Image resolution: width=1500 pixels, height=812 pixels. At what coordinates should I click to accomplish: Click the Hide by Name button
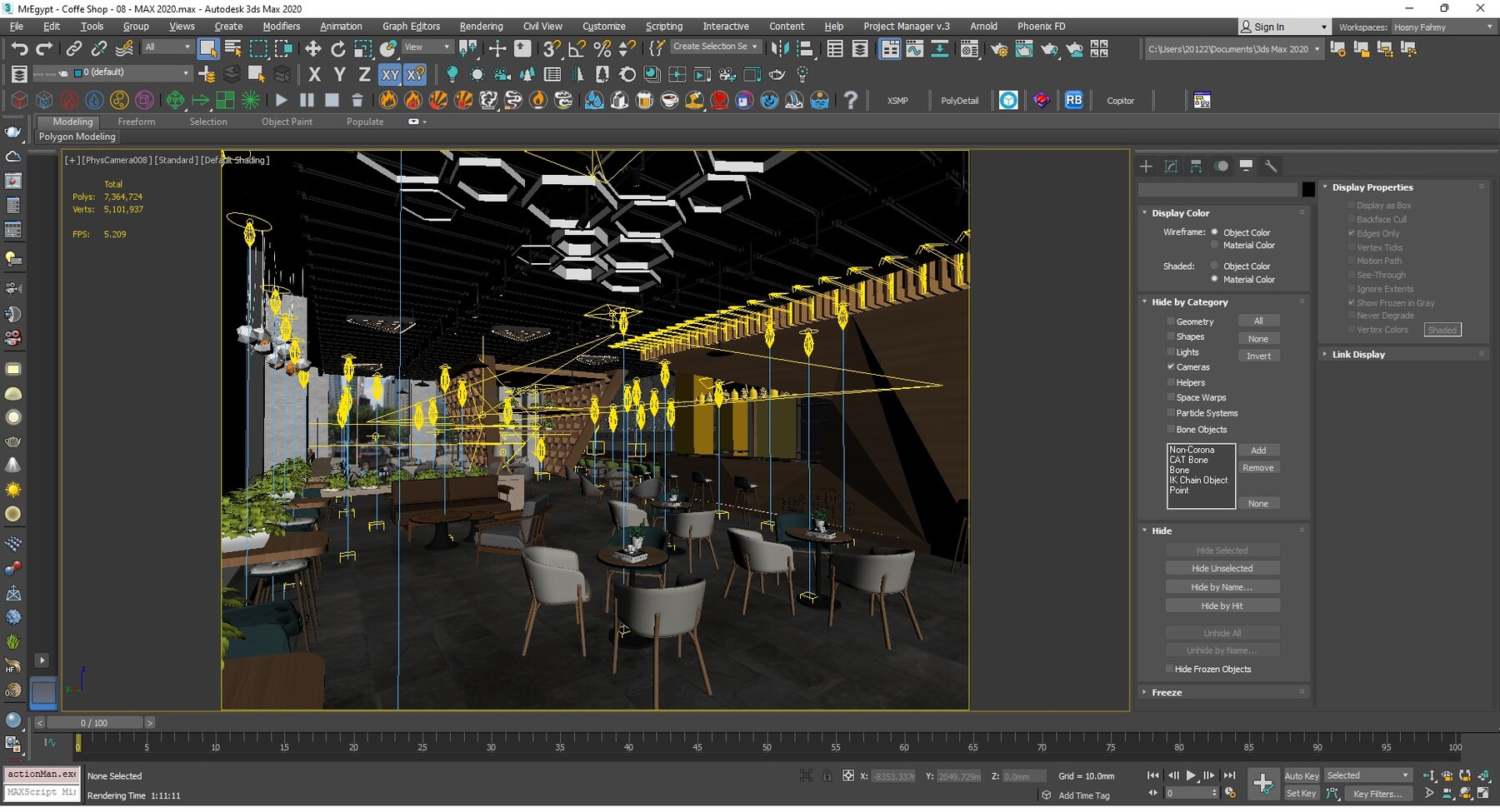coord(1222,586)
